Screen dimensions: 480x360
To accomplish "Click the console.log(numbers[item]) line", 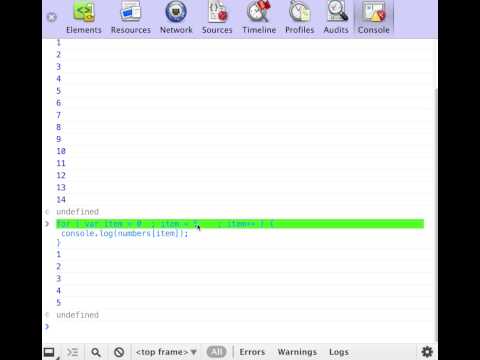I will tap(125, 233).
